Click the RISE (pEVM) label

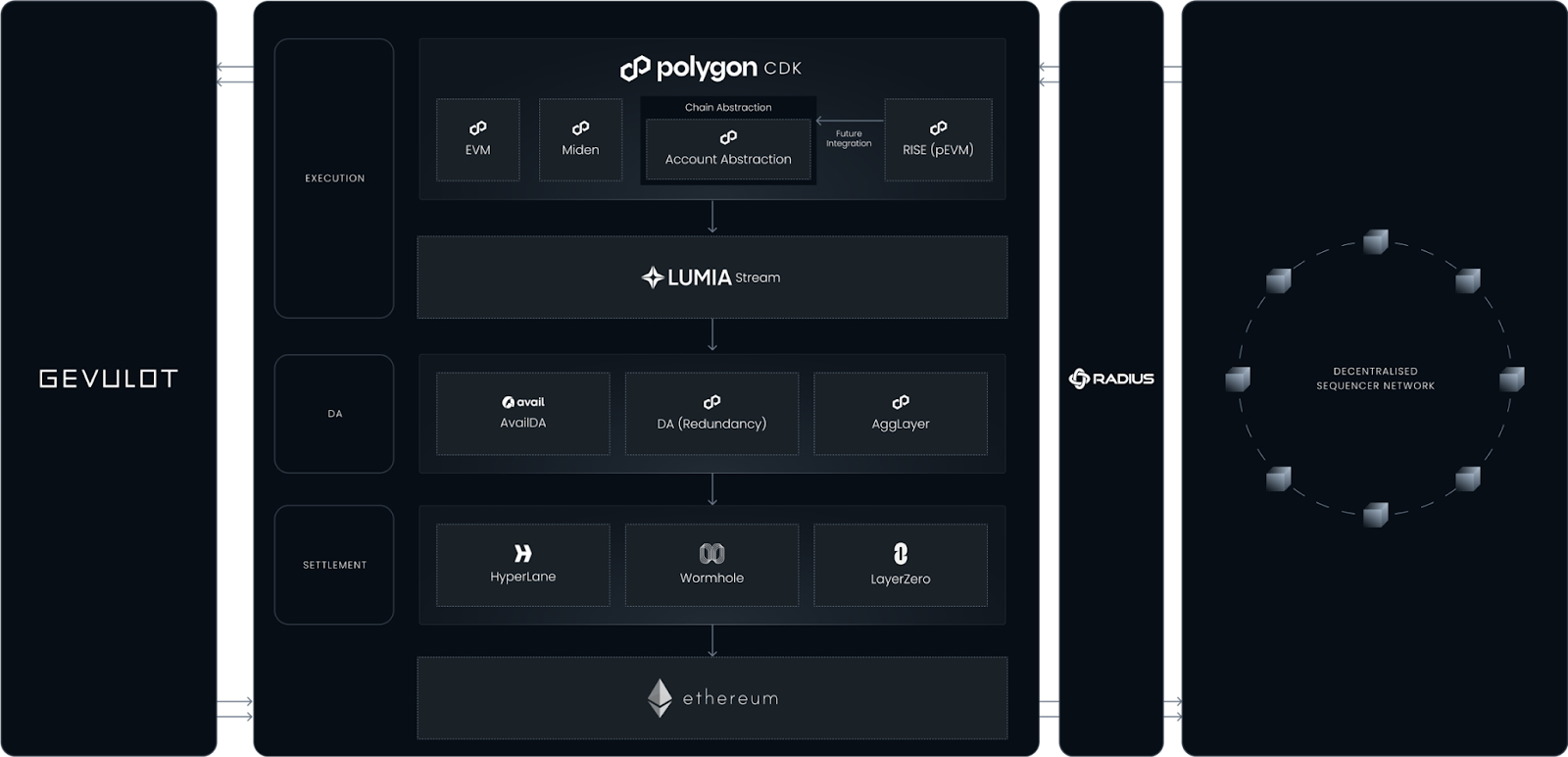[938, 150]
